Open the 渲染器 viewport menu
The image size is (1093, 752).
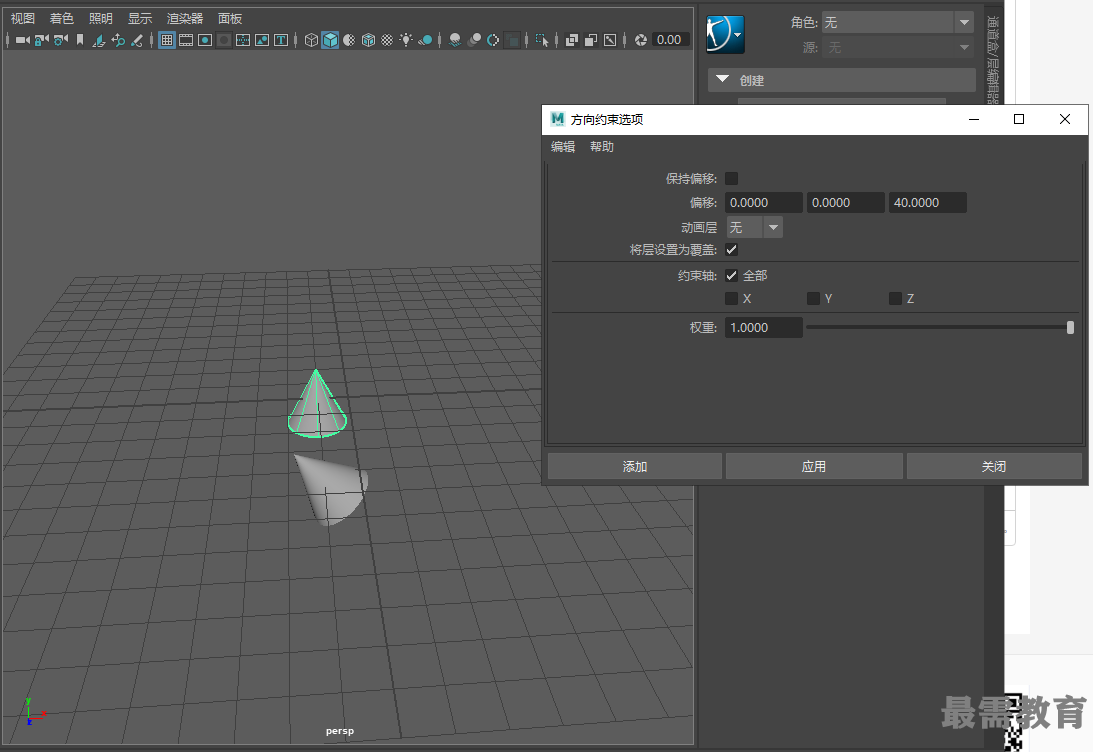pyautogui.click(x=185, y=18)
